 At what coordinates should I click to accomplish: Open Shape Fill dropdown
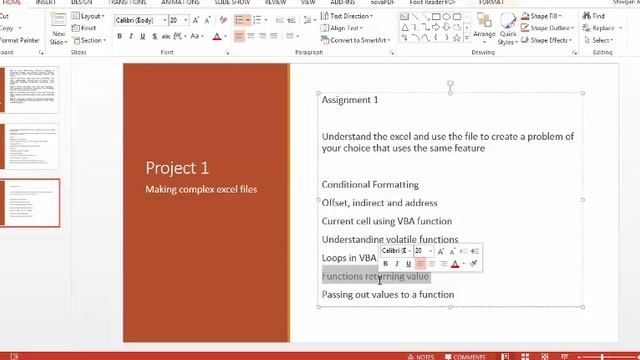[541, 16]
